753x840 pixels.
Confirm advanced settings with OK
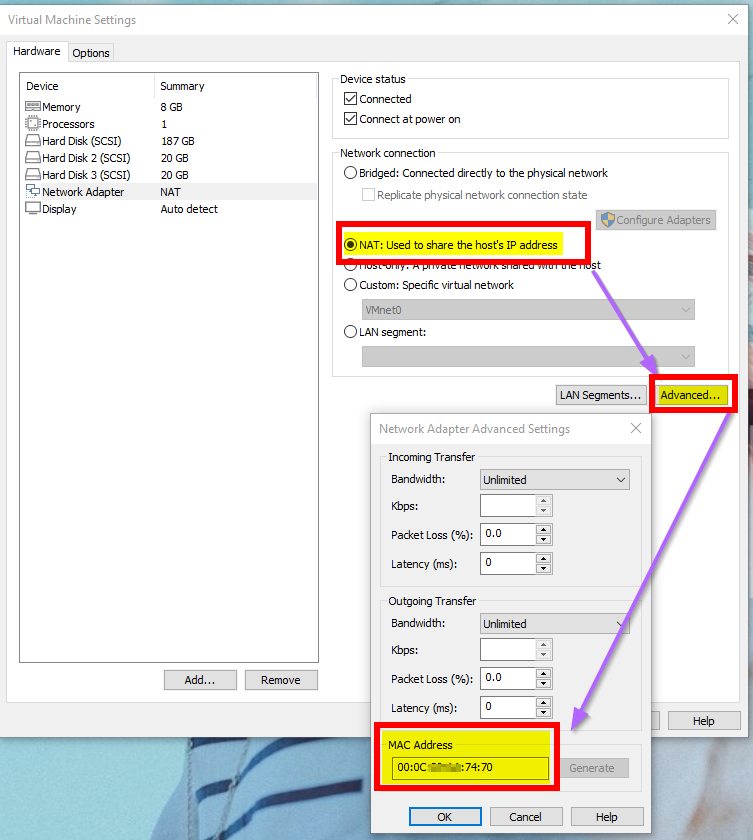[445, 816]
